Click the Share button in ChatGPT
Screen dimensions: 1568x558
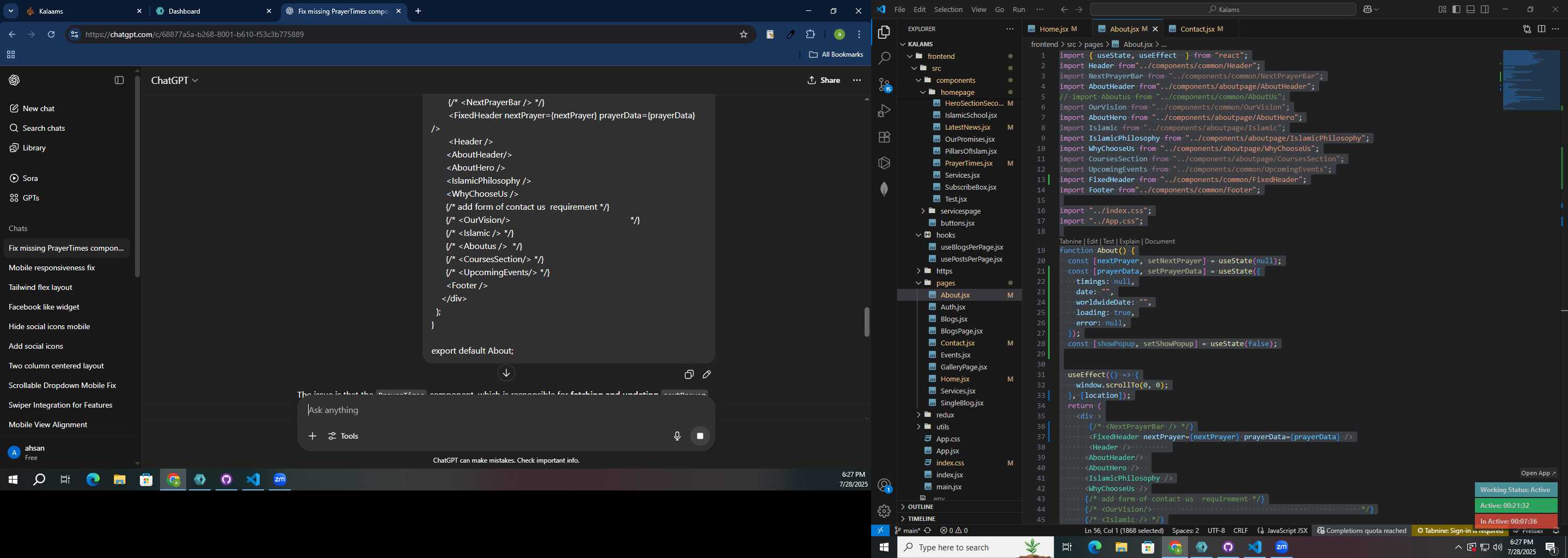click(824, 81)
